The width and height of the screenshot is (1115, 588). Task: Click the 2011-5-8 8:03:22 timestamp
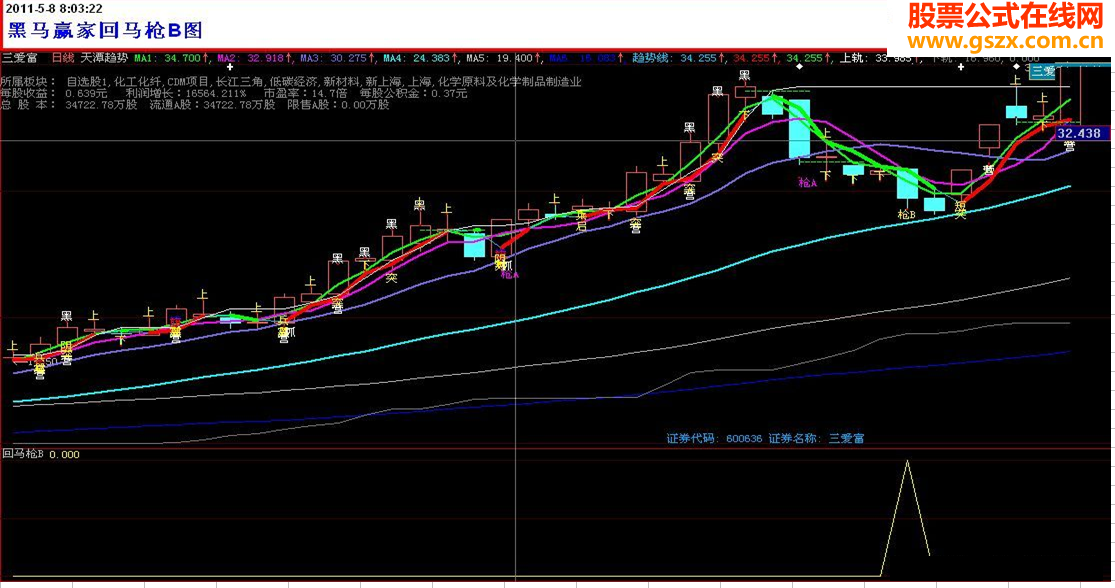pyautogui.click(x=54, y=9)
